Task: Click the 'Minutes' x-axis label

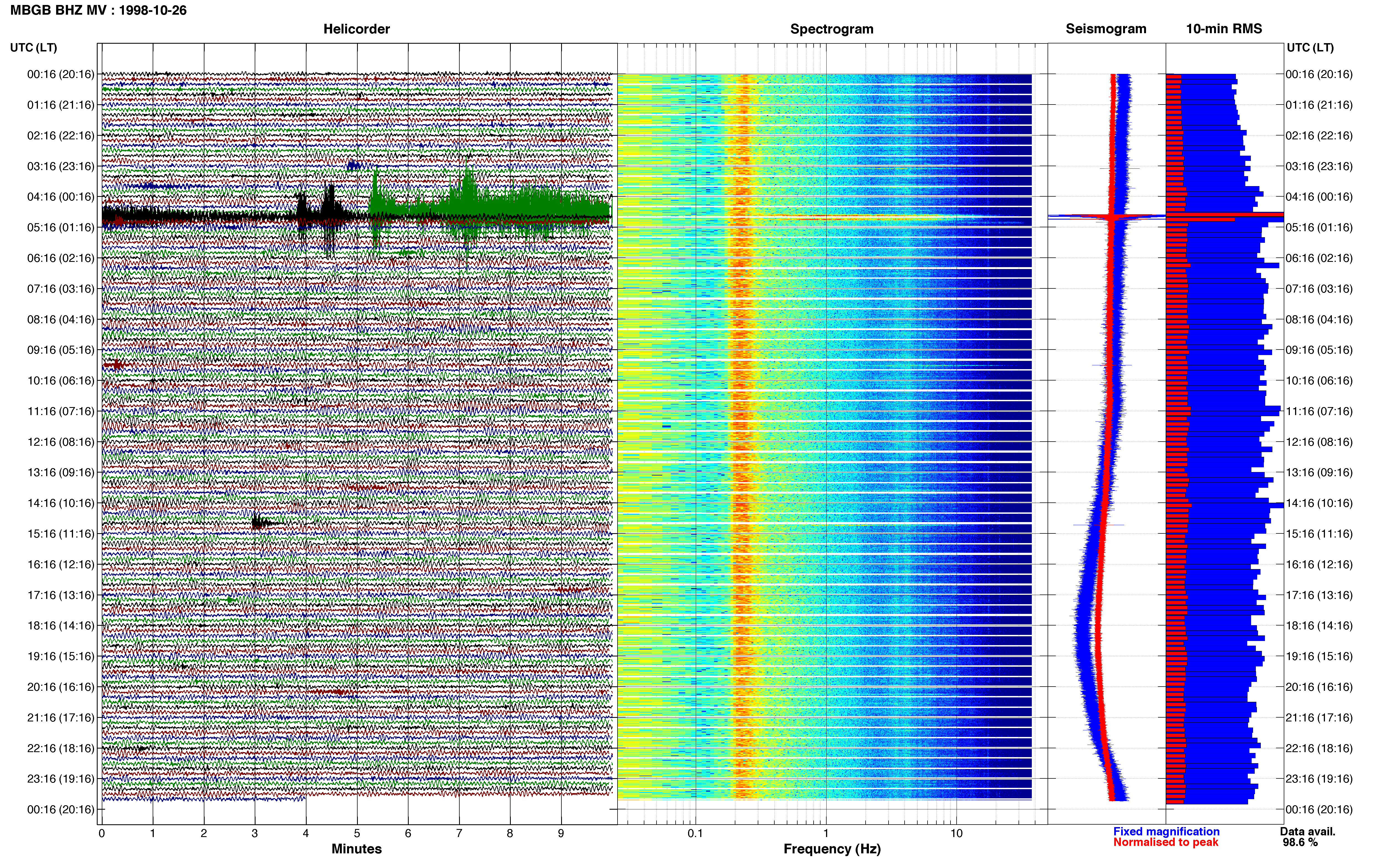Action: 356,849
